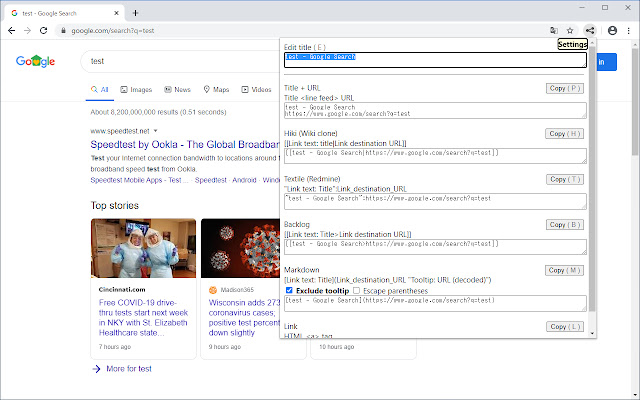Click the Edit title text field
640x400 pixels.
pos(434,58)
